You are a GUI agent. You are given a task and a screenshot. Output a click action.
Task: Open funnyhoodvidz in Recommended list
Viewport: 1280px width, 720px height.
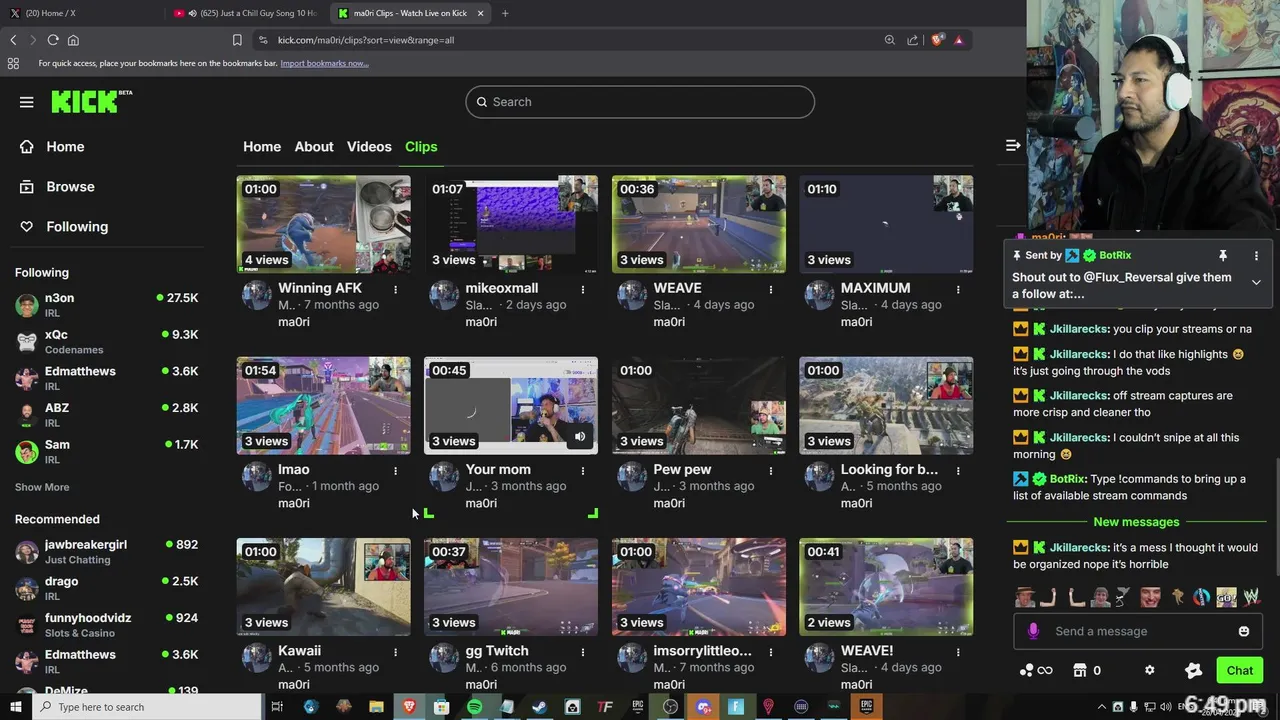click(x=106, y=625)
